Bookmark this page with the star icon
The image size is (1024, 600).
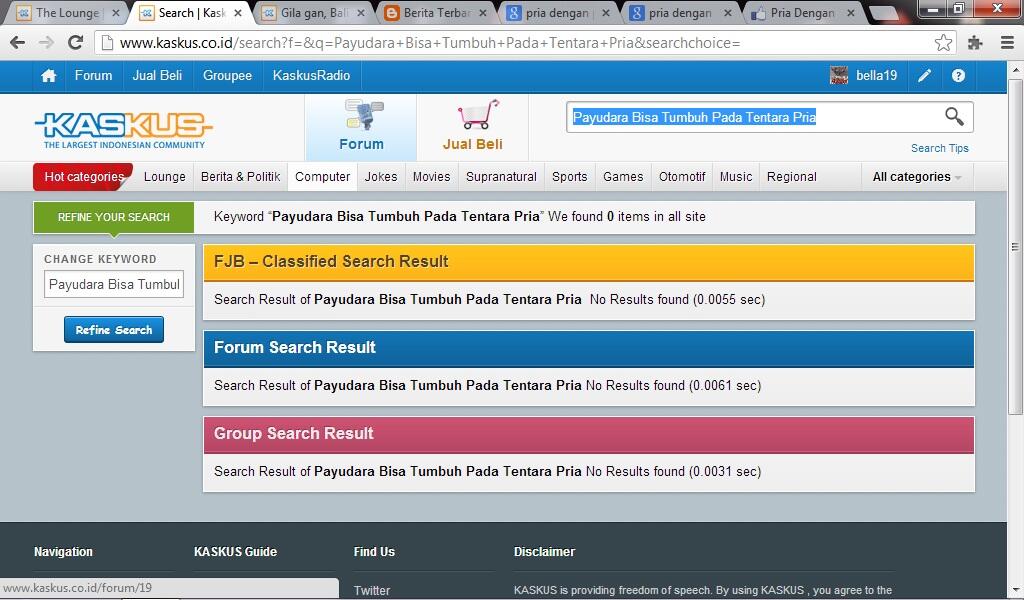[x=943, y=43]
